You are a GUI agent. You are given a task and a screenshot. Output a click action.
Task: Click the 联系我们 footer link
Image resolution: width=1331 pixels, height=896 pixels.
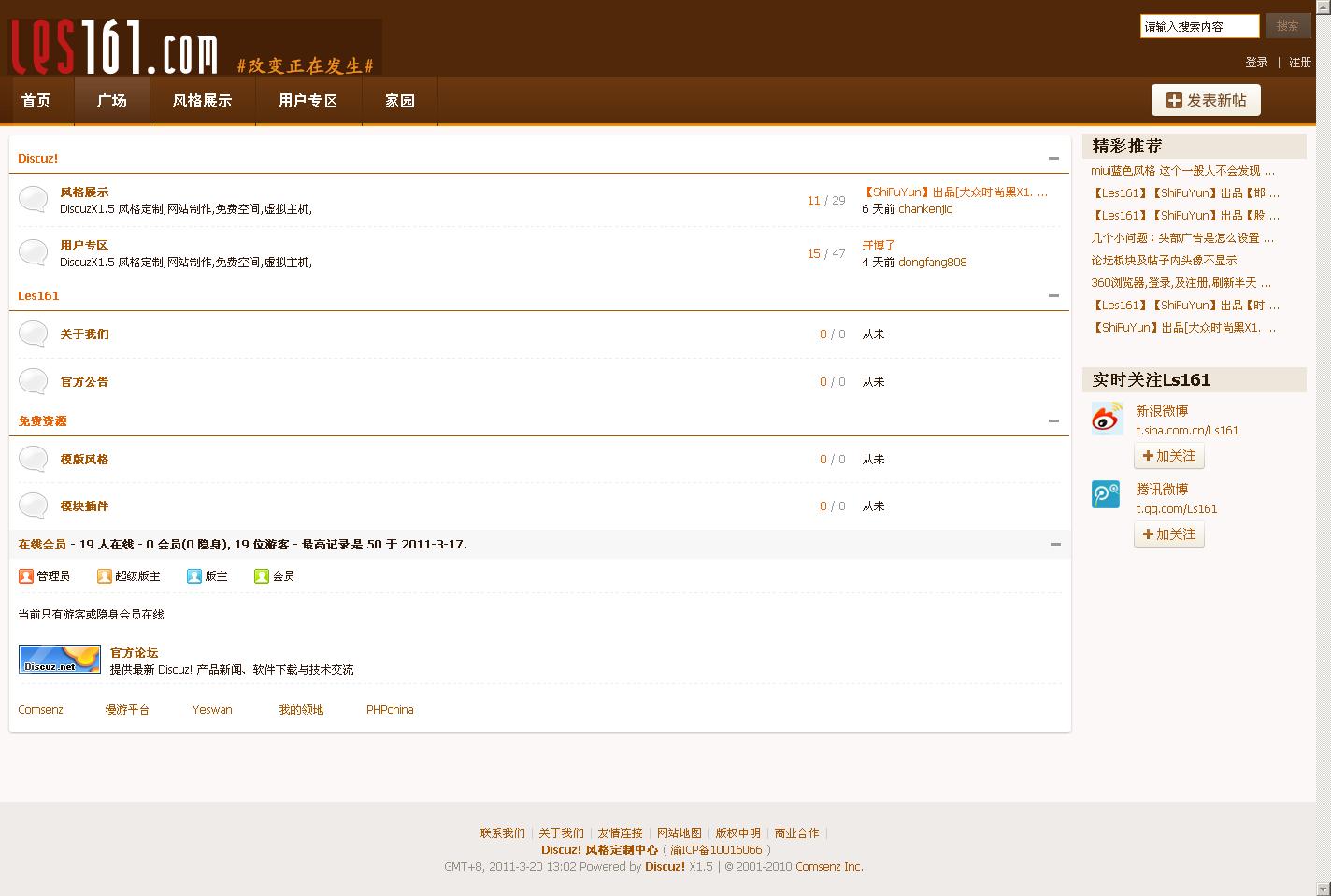click(x=503, y=833)
